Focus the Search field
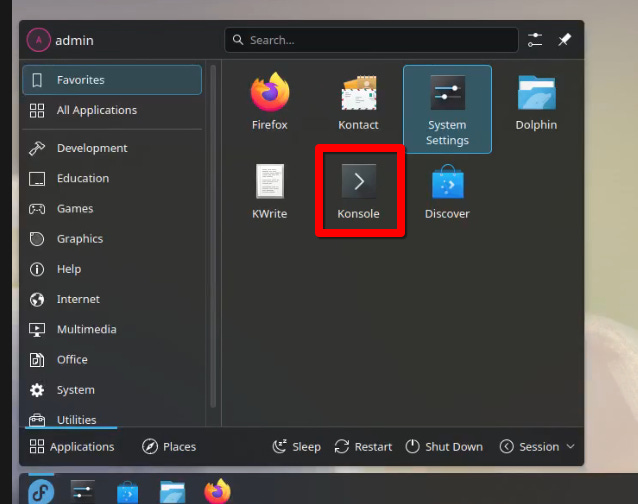This screenshot has height=504, width=638. coord(371,40)
